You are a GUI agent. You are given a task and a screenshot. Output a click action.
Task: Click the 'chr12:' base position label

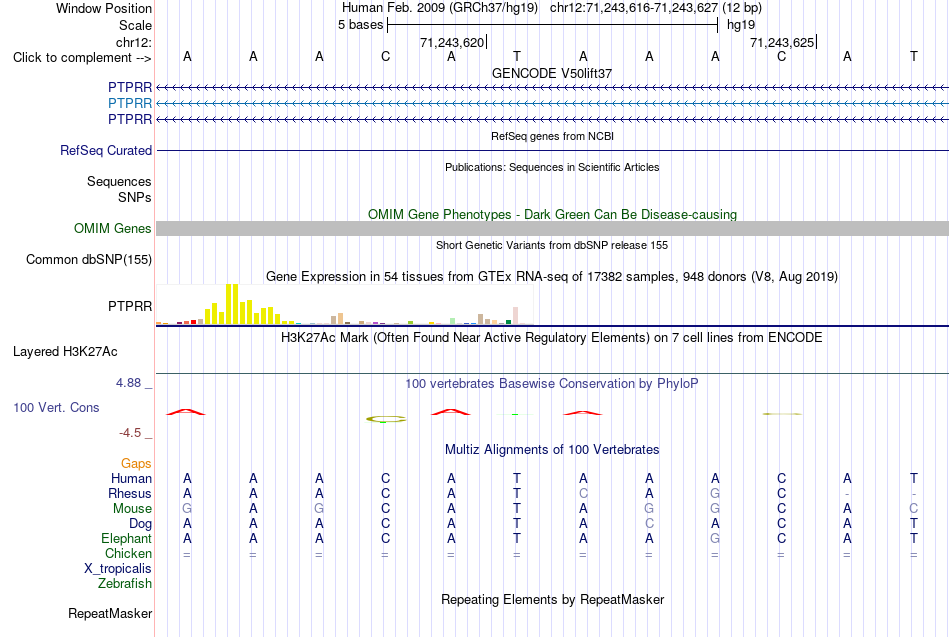click(134, 42)
